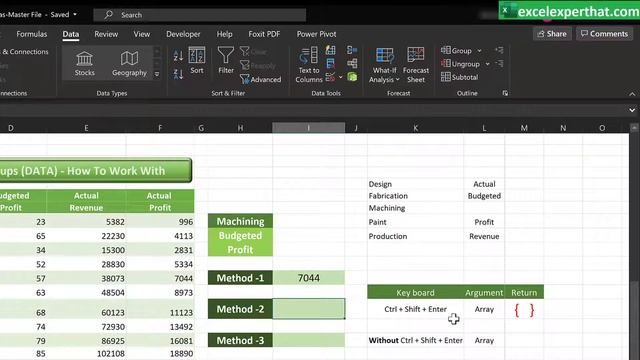Select column header K

coord(416,128)
